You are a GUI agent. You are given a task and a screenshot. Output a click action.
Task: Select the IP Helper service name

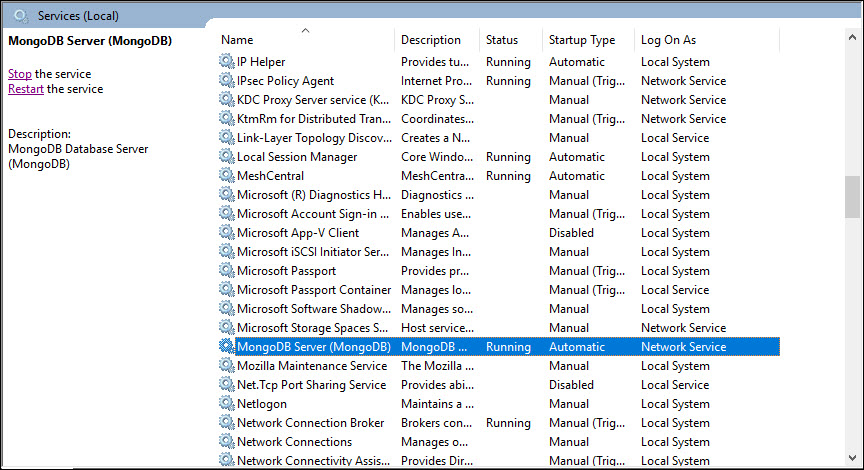pos(261,62)
